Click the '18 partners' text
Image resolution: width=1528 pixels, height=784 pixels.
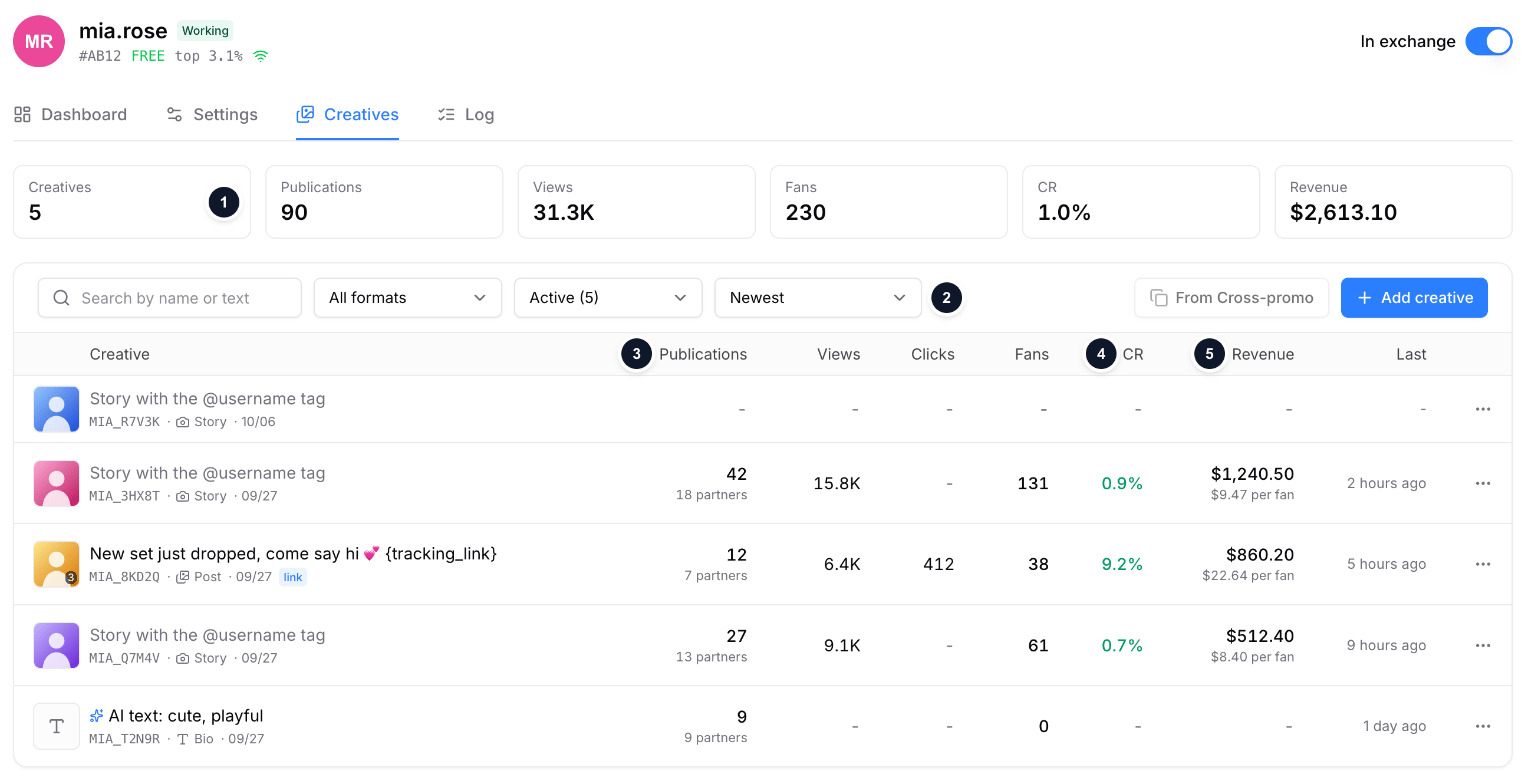click(x=711, y=495)
